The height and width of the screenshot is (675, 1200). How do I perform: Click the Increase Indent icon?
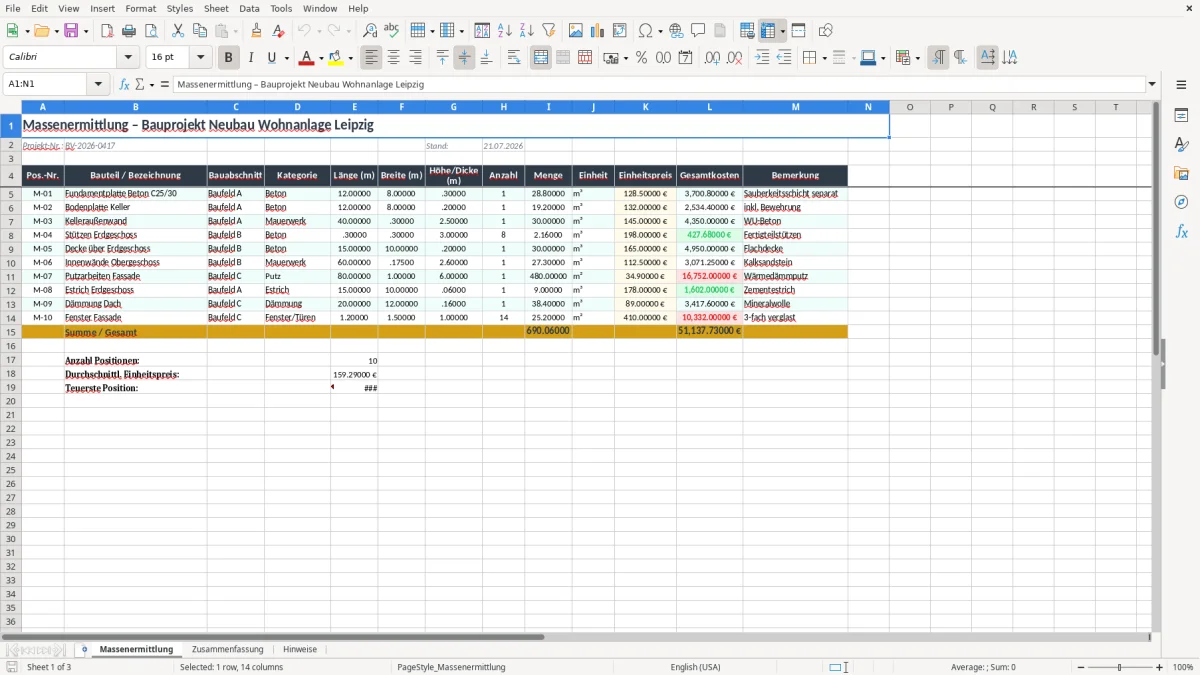click(762, 58)
